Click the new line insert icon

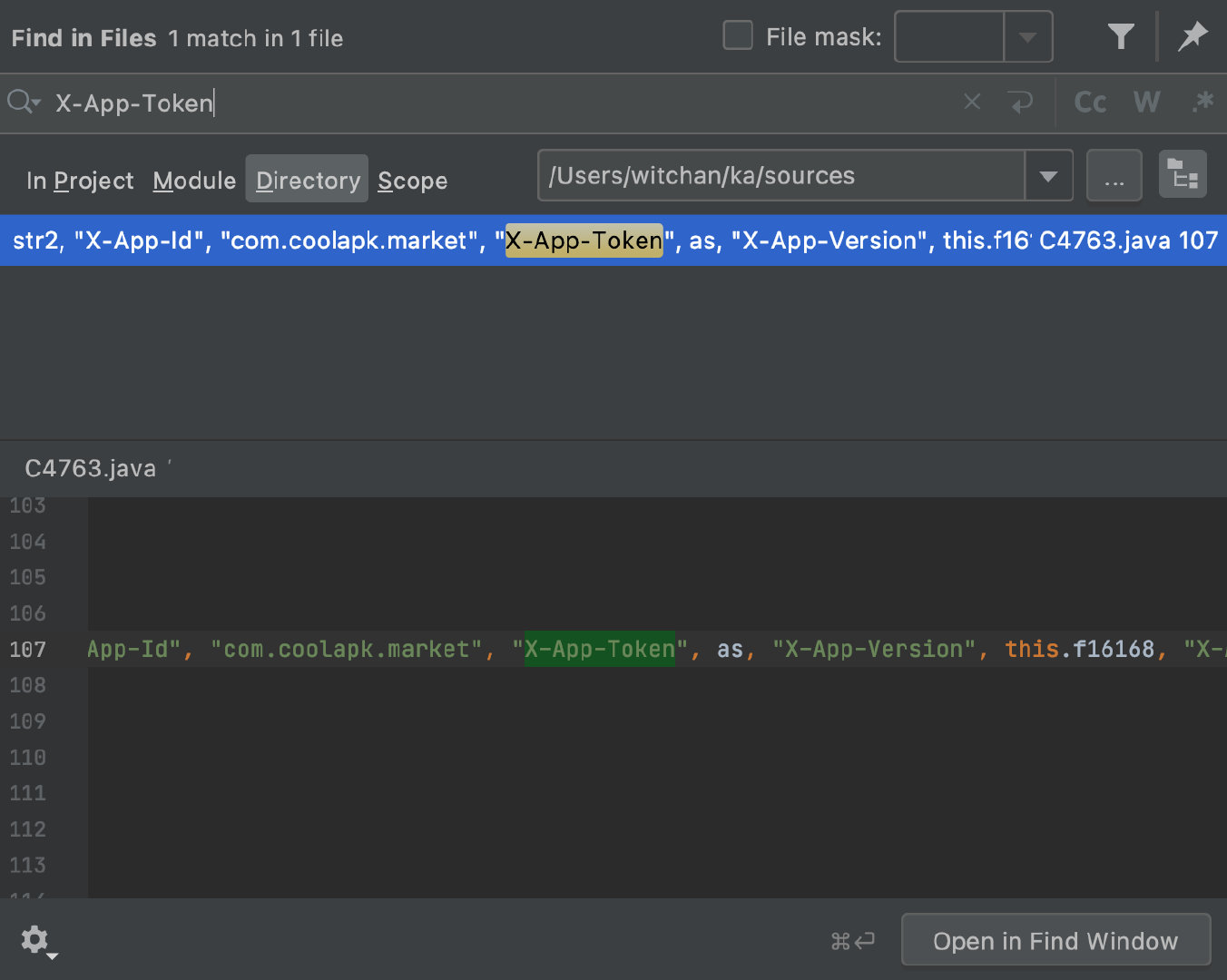(1021, 102)
